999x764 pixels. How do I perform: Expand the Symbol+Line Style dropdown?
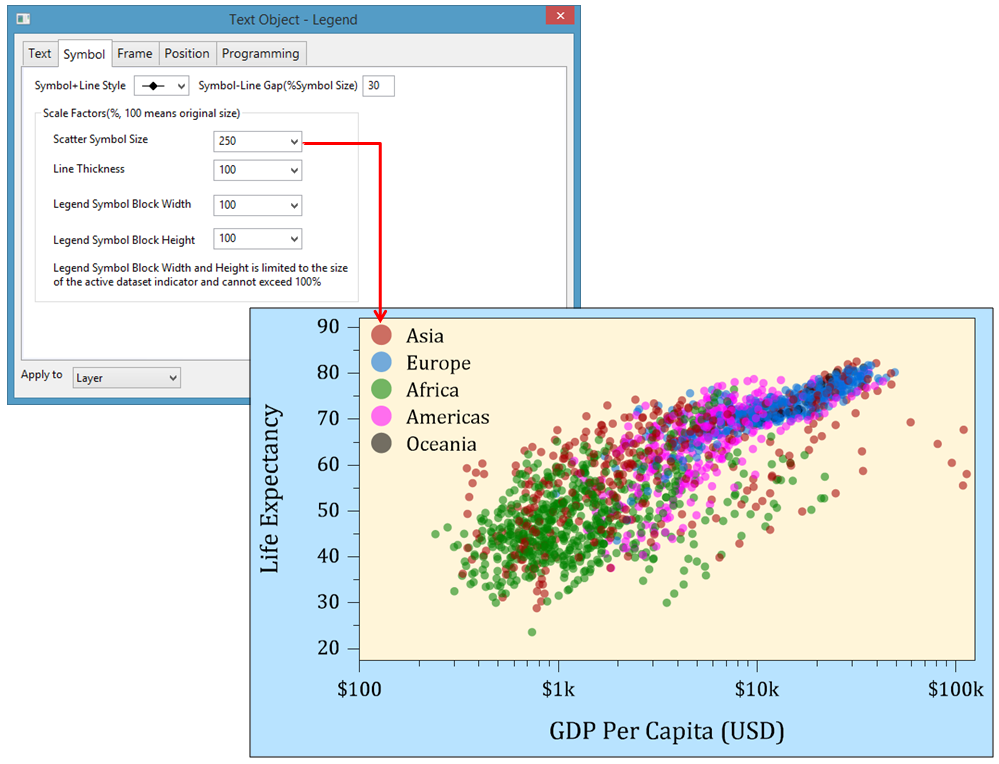(161, 87)
